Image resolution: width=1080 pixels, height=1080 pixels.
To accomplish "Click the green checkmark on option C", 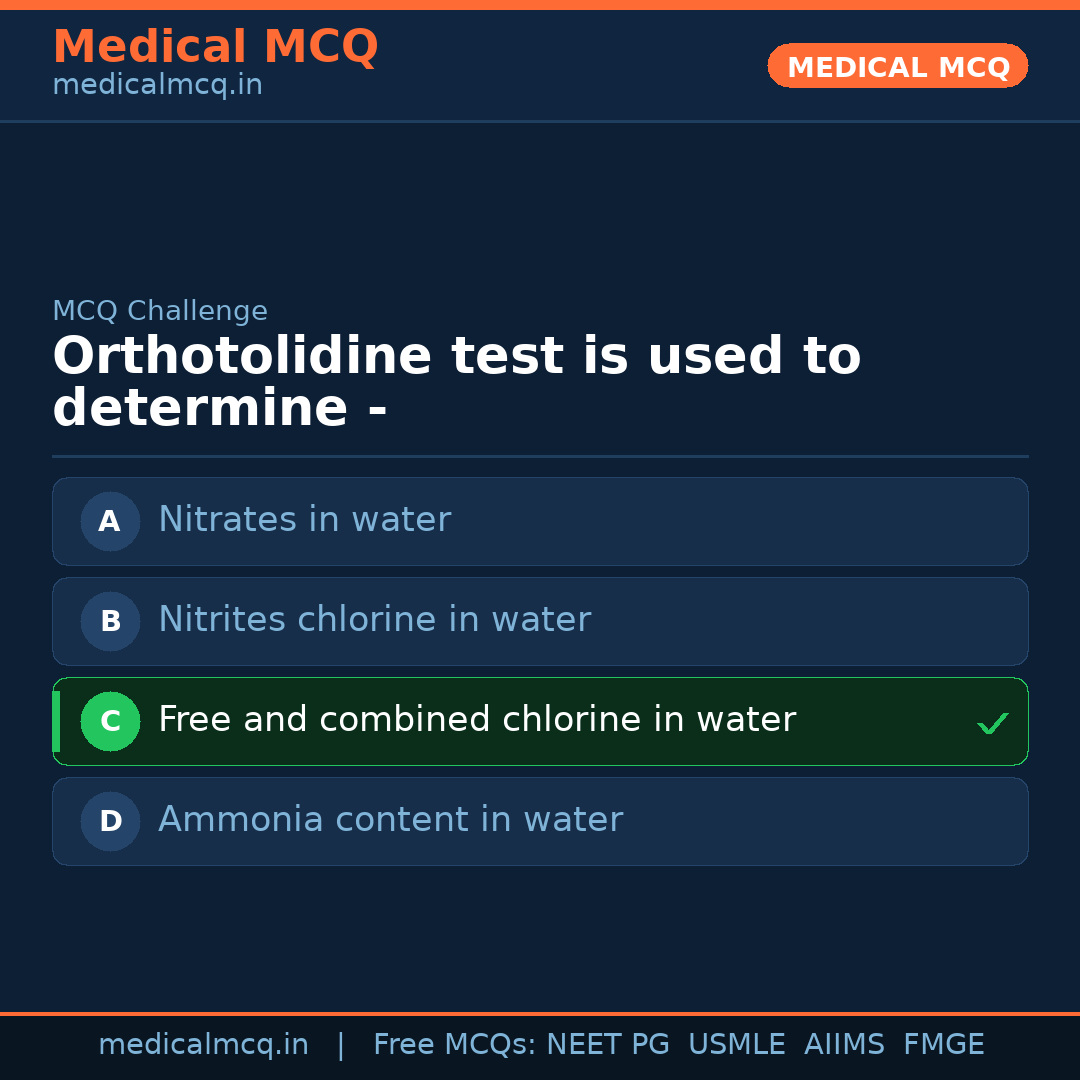I will [992, 722].
